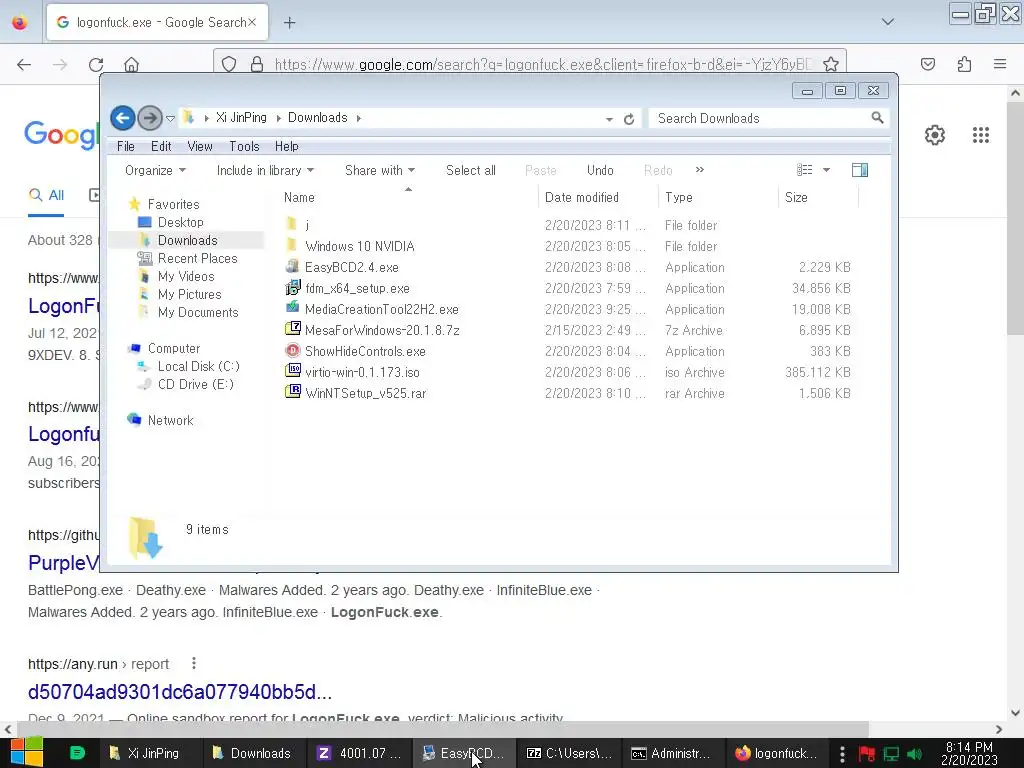Select the ShowHideControls.exe icon
The height and width of the screenshot is (768, 1024).
pos(293,351)
